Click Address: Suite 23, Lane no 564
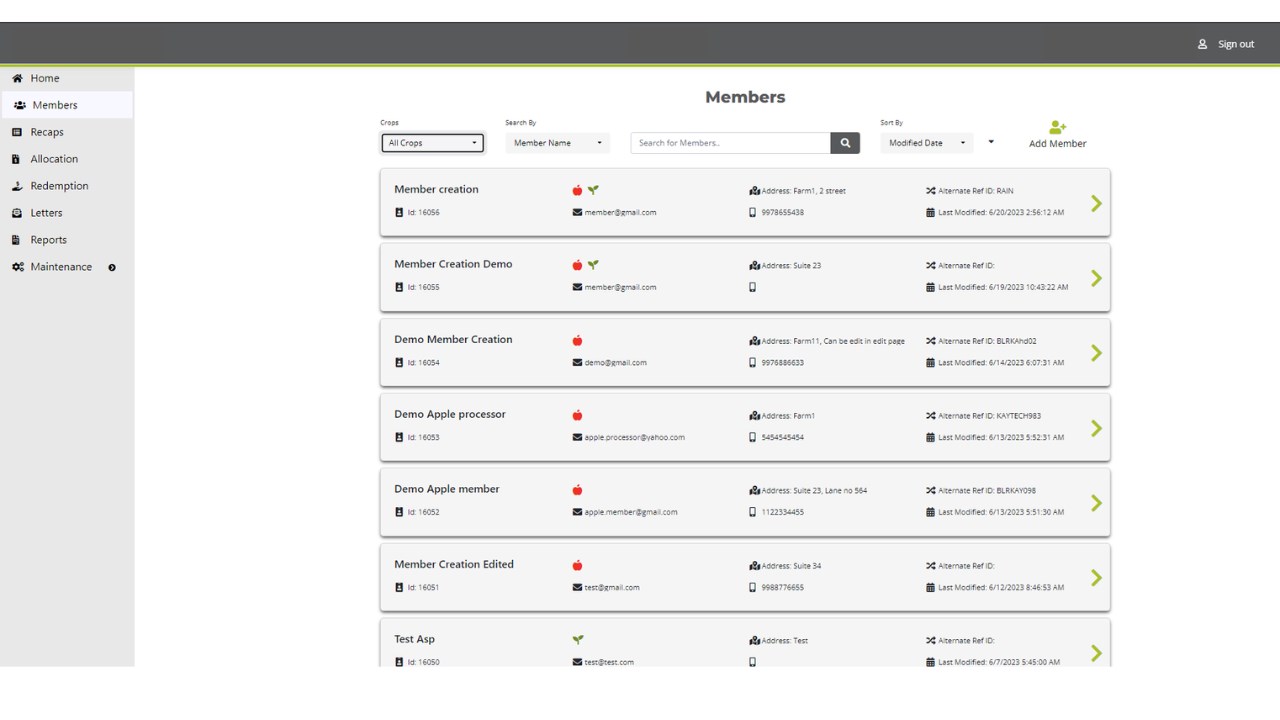The width and height of the screenshot is (1280, 720). [814, 491]
